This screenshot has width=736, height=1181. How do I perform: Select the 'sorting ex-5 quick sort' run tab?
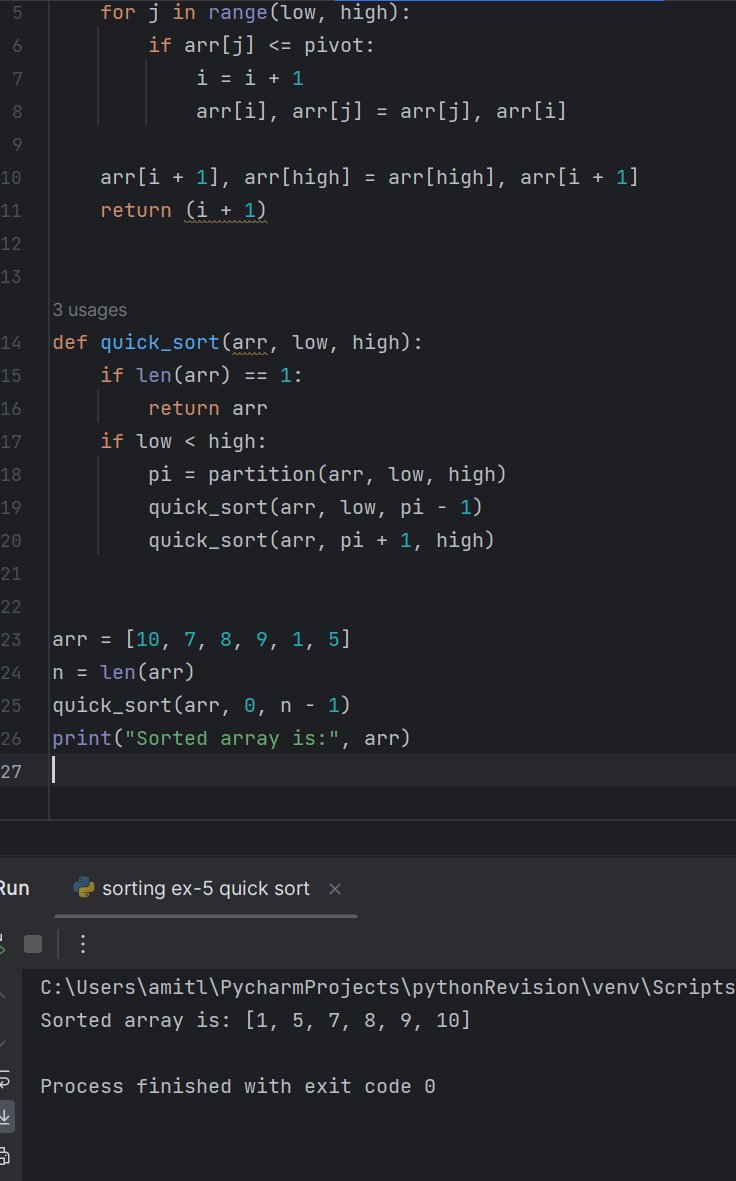[x=206, y=889]
